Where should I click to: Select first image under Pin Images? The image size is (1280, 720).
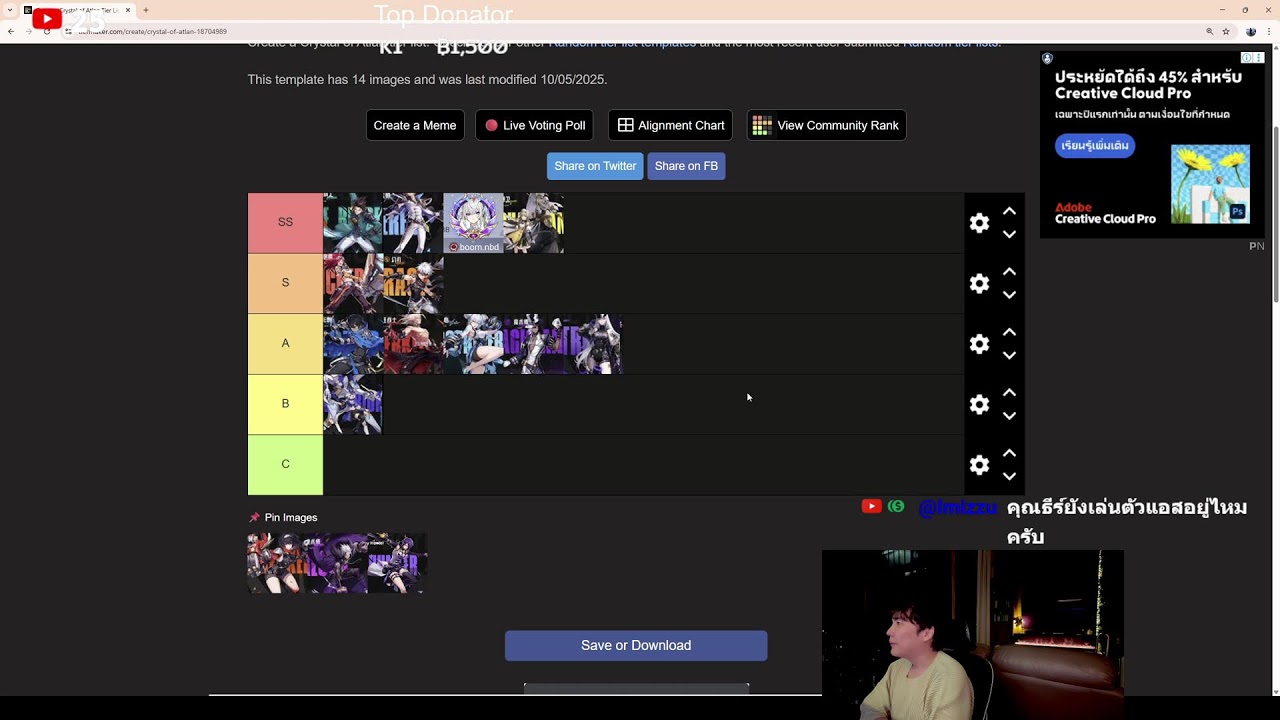[277, 563]
